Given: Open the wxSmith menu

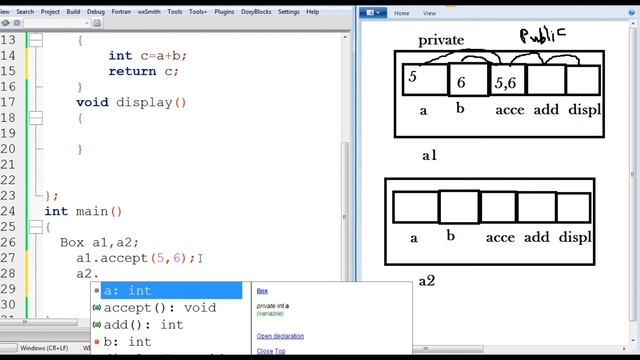Looking at the screenshot, I should (x=149, y=12).
